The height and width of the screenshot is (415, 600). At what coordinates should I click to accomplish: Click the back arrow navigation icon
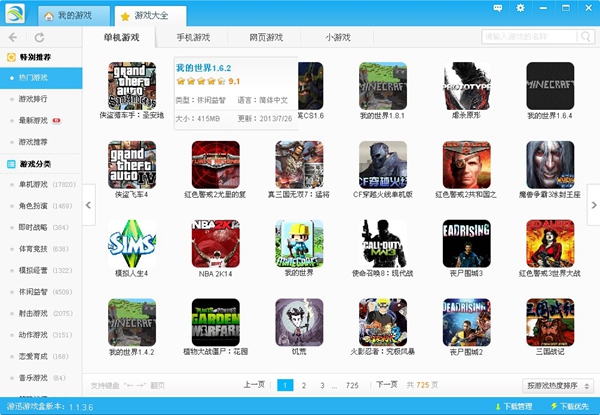click(13, 36)
